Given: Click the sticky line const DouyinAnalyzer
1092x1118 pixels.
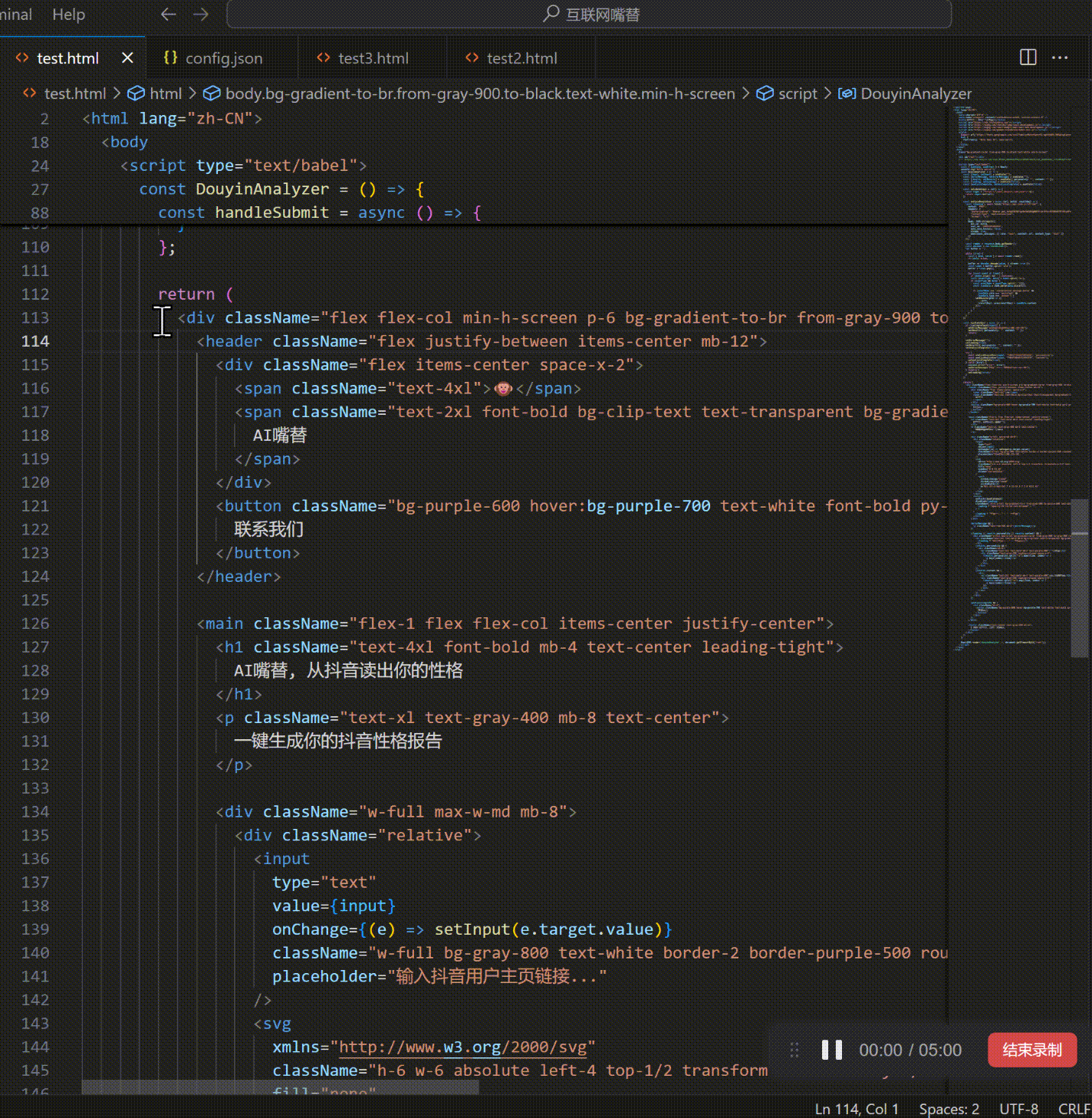Looking at the screenshot, I should pos(281,189).
